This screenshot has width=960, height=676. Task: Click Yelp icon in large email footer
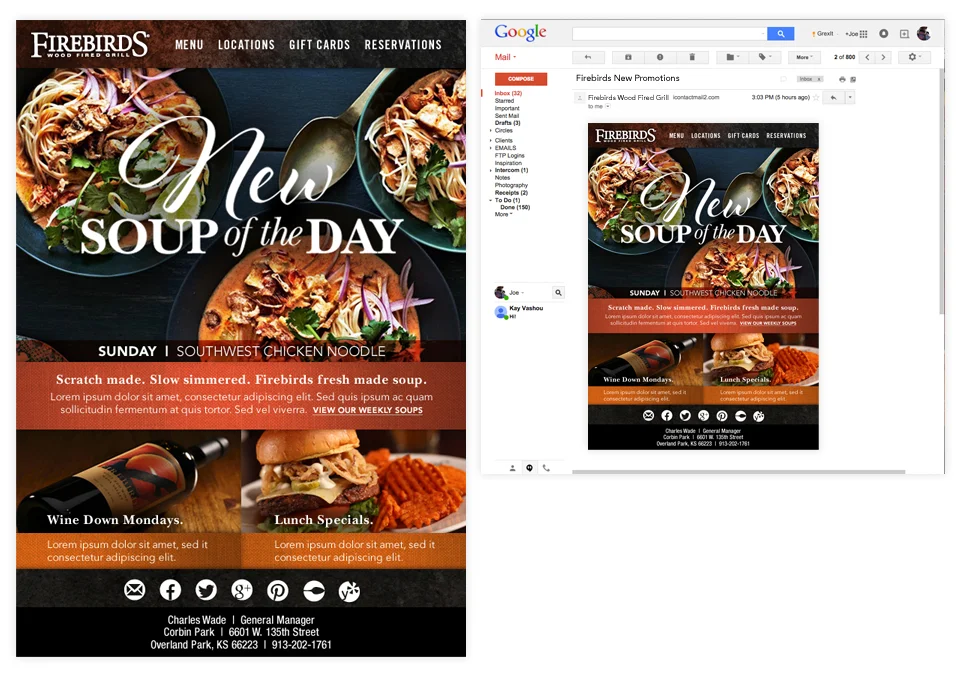(349, 591)
